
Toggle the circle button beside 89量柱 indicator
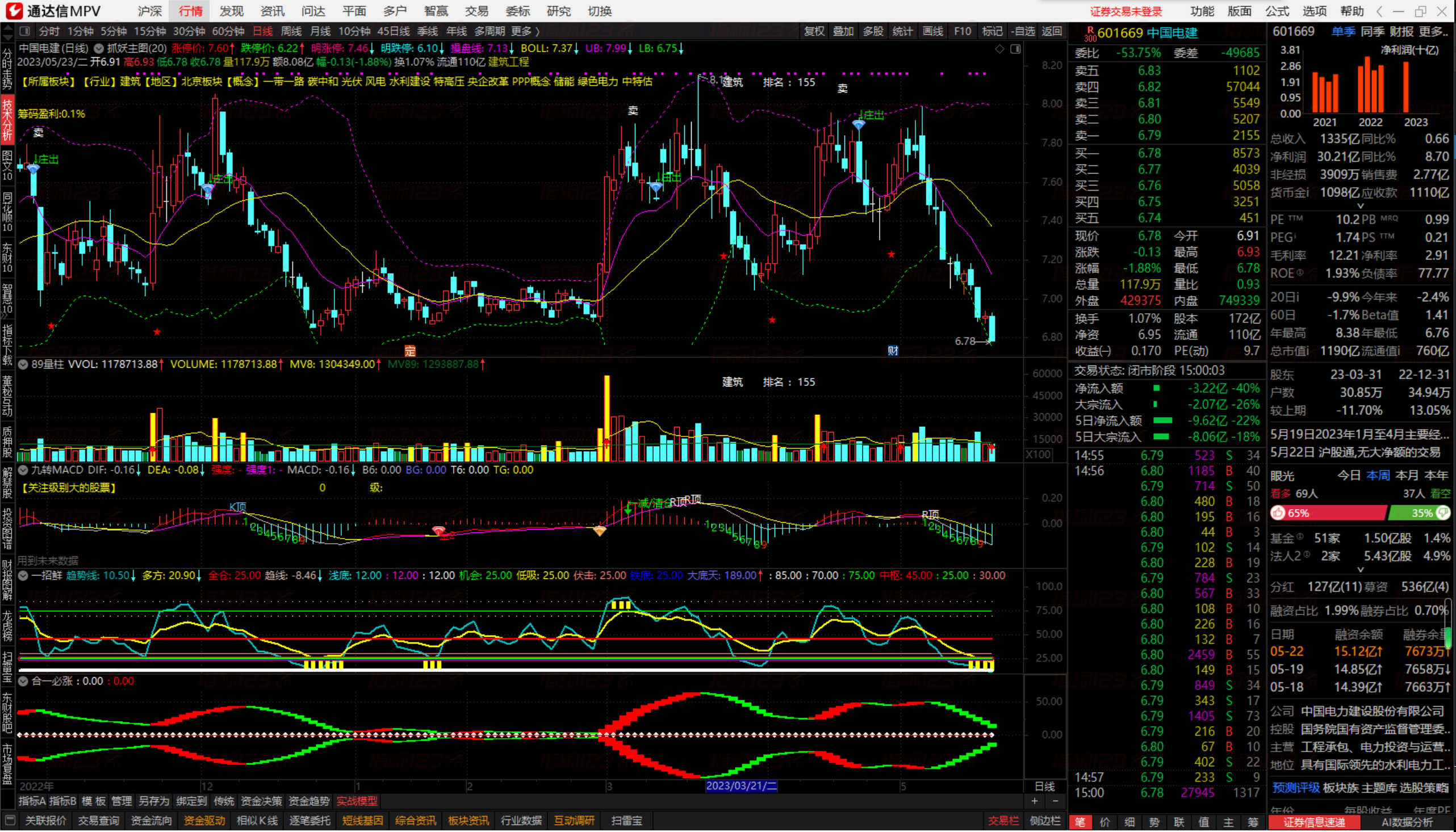click(x=23, y=364)
